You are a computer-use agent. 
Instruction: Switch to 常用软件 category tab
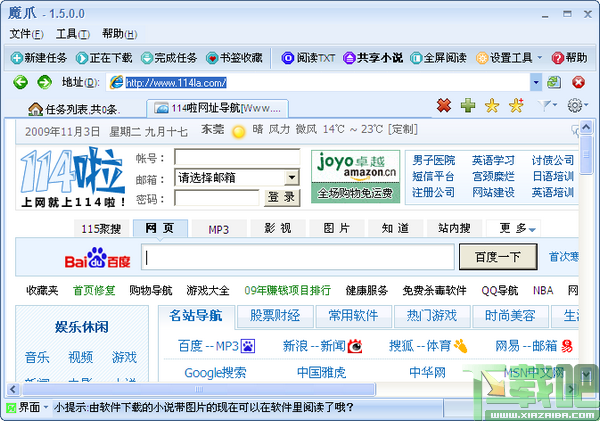tap(354, 316)
